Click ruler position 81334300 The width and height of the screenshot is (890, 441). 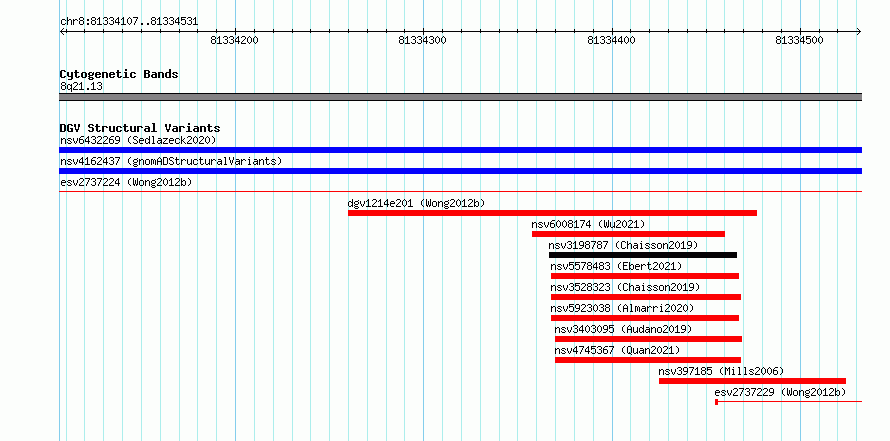coord(423,40)
